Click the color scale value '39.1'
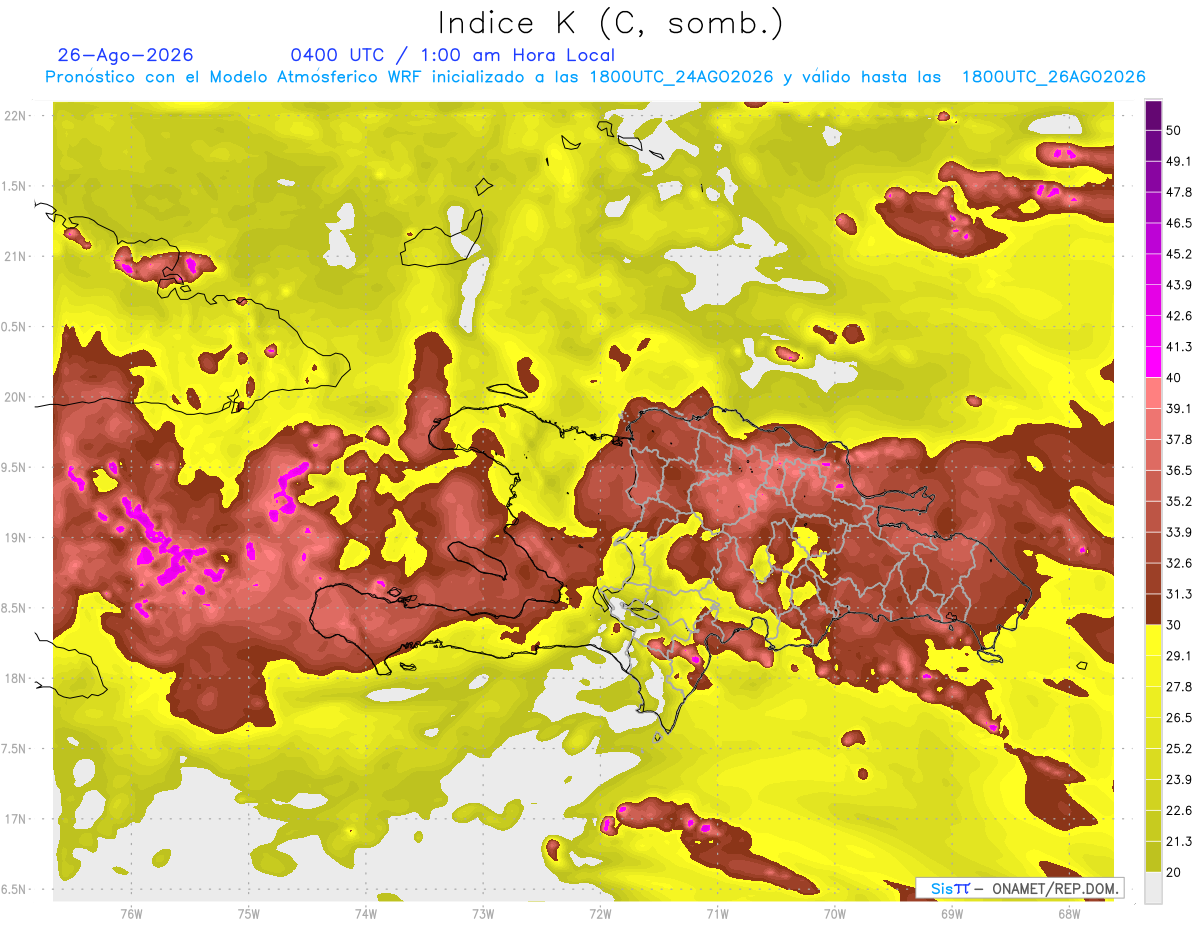This screenshot has width=1200, height=927. (x=1178, y=408)
